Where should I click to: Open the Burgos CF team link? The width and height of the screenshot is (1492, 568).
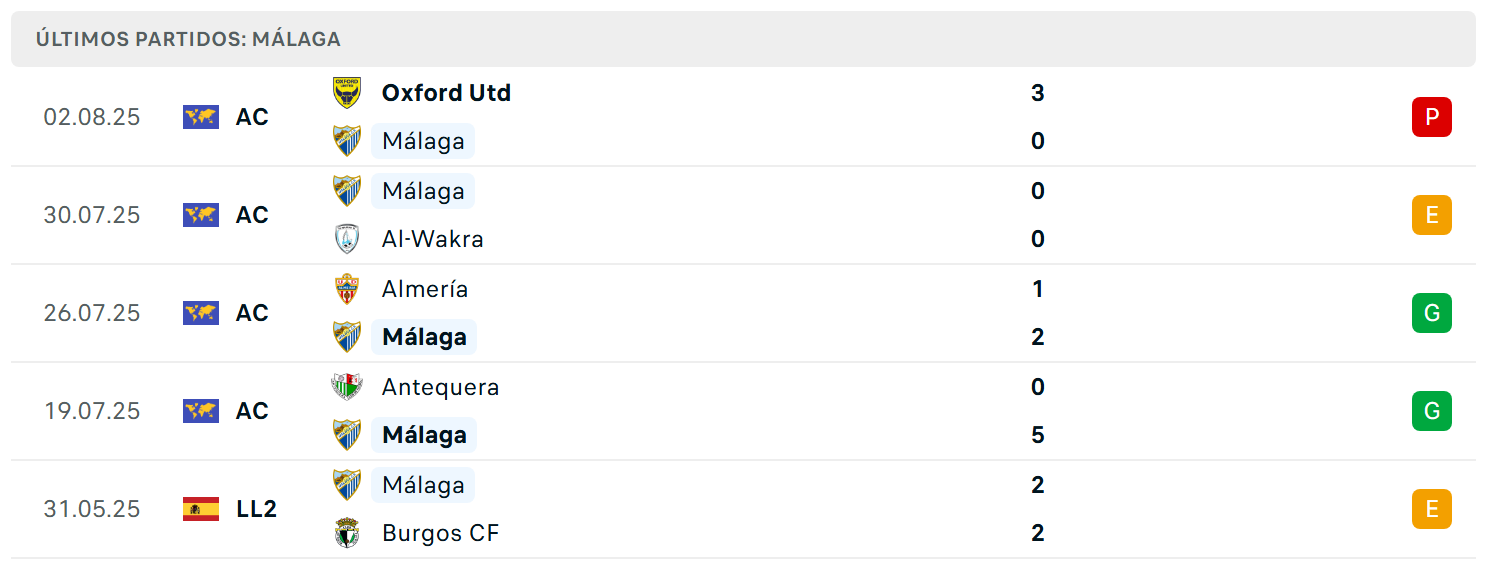tap(440, 533)
